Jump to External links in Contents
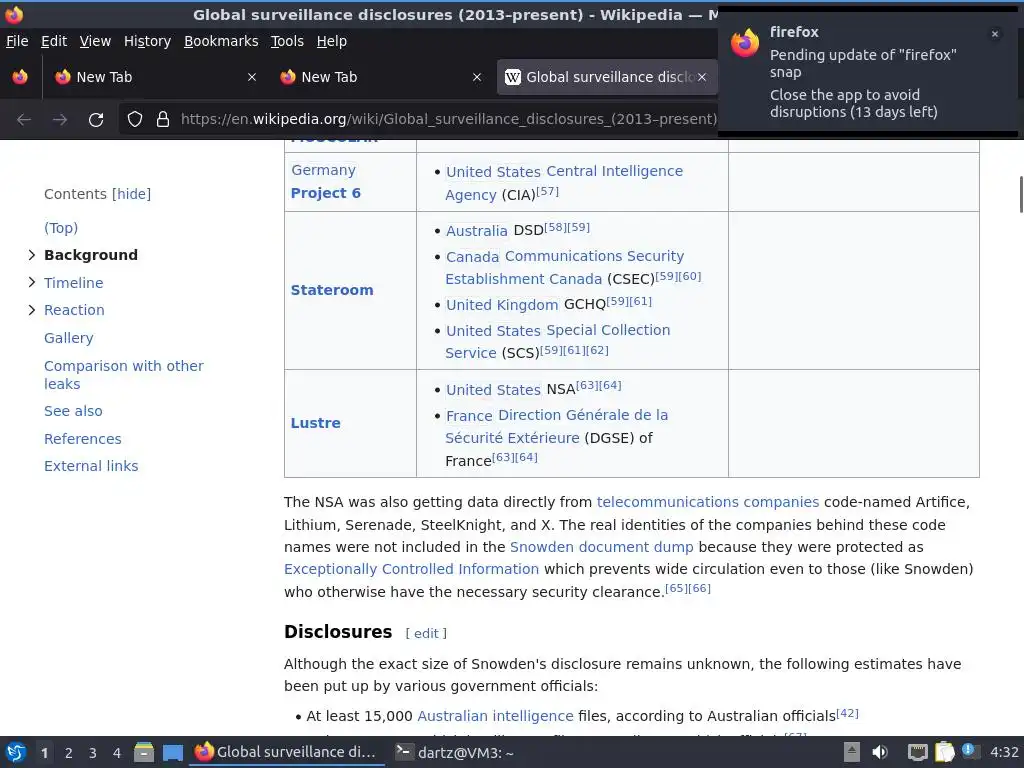This screenshot has height=768, width=1024. (91, 466)
